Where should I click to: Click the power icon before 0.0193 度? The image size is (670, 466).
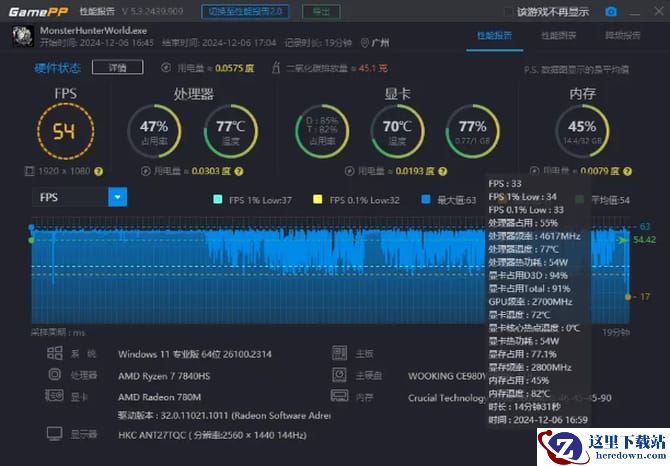[350, 171]
